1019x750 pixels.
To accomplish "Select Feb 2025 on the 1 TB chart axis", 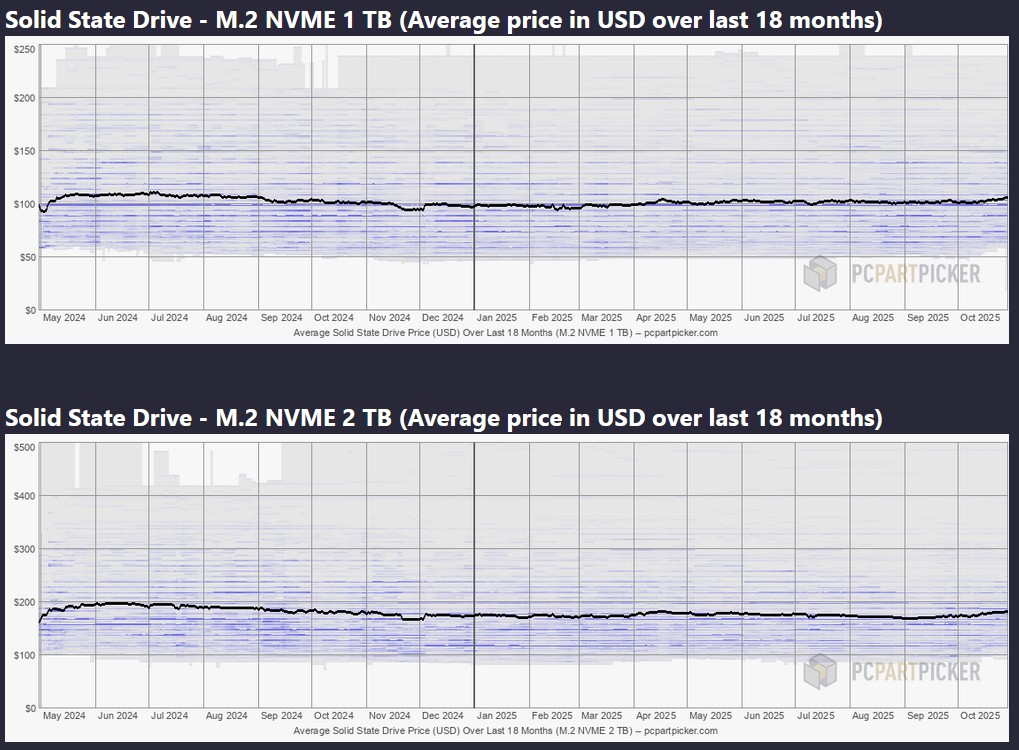I will pyautogui.click(x=552, y=318).
